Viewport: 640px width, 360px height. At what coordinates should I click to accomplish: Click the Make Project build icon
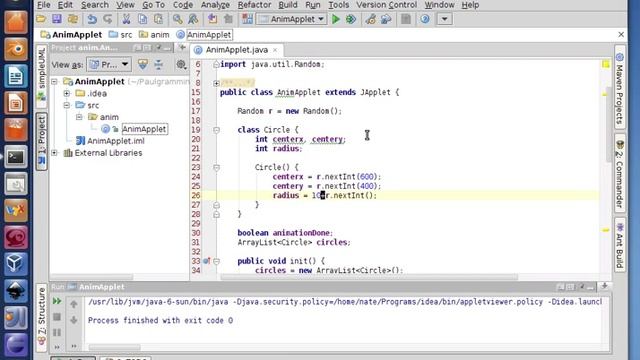click(x=247, y=19)
